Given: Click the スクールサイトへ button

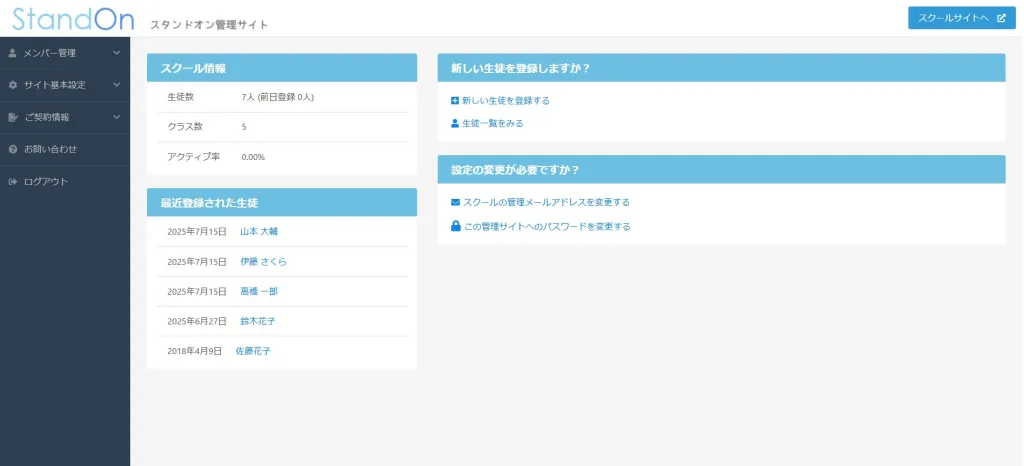Looking at the screenshot, I should pyautogui.click(x=962, y=18).
